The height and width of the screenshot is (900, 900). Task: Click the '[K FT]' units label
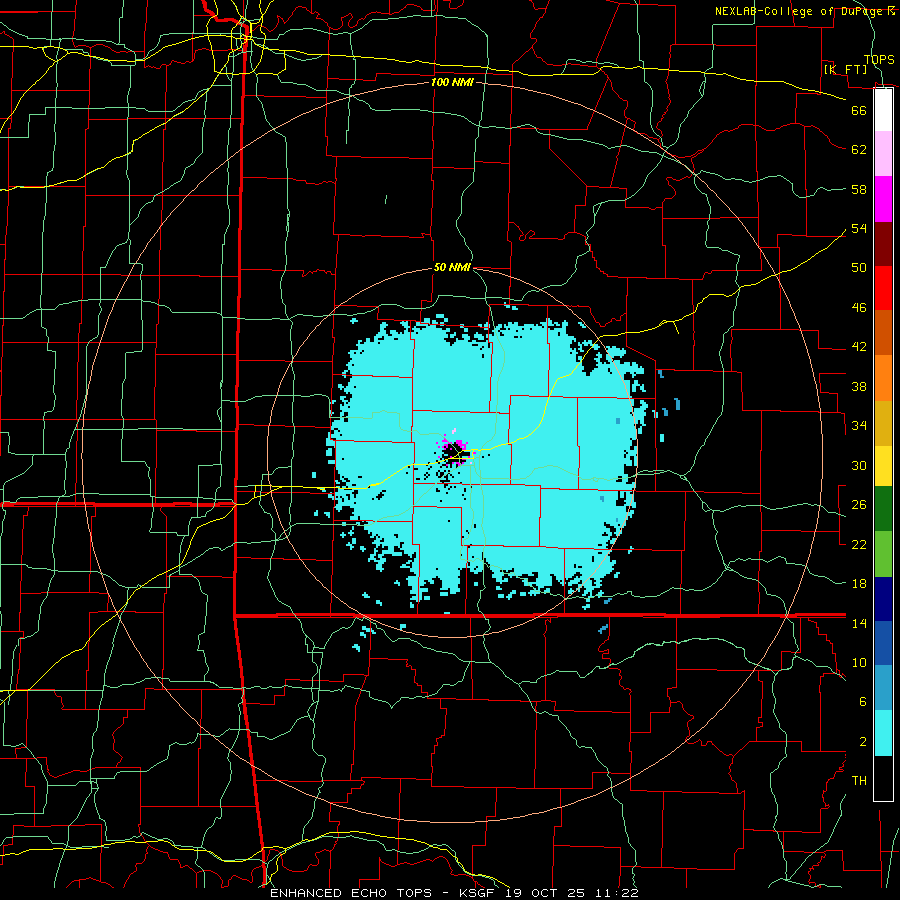coord(845,69)
